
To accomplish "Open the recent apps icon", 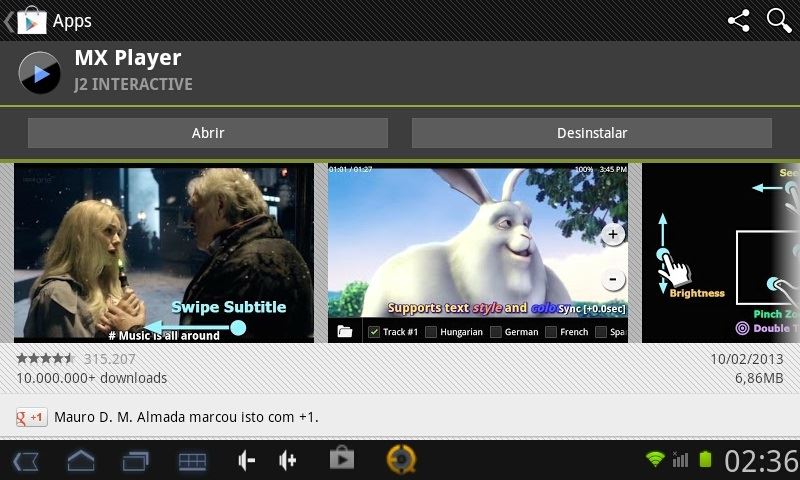I will point(136,461).
